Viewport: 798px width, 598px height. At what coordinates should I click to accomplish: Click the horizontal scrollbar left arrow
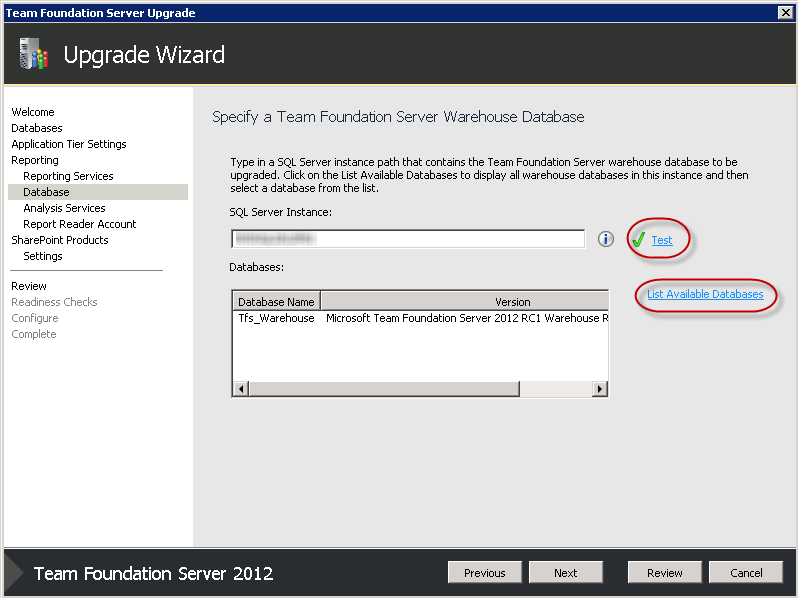[x=241, y=389]
